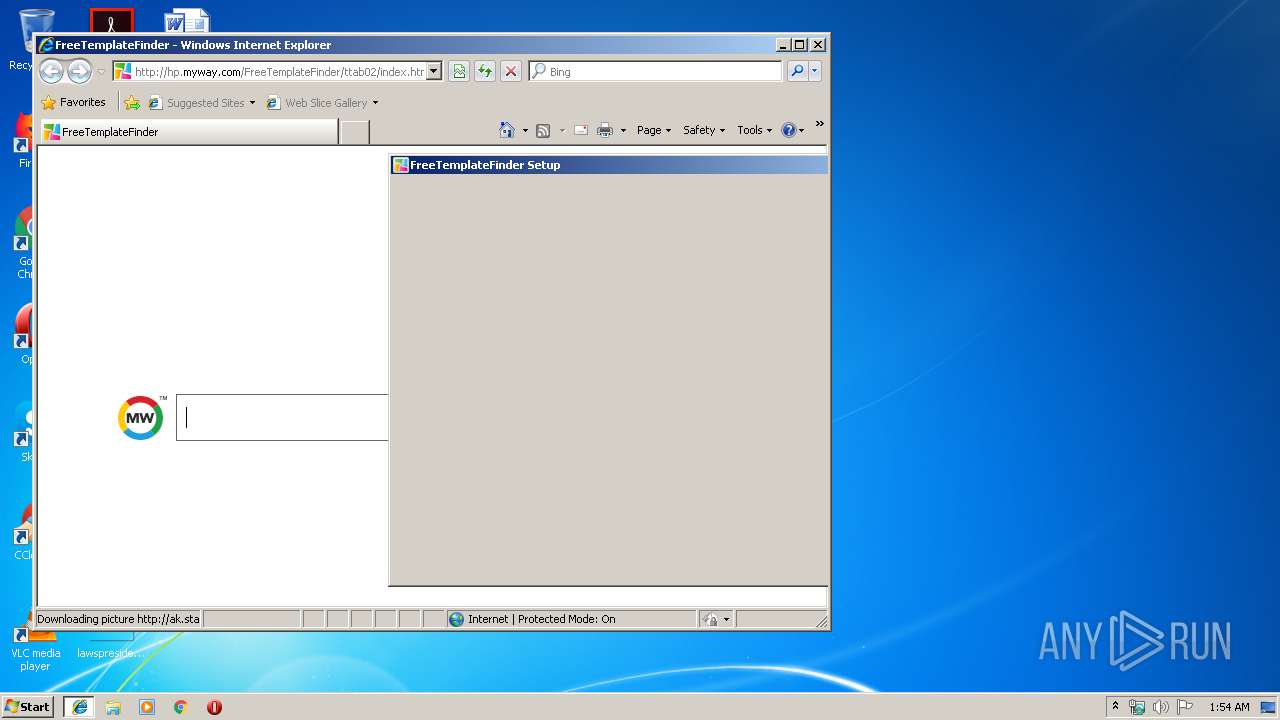Show hidden system tray icons
Image resolution: width=1280 pixels, height=720 pixels.
point(1116,706)
